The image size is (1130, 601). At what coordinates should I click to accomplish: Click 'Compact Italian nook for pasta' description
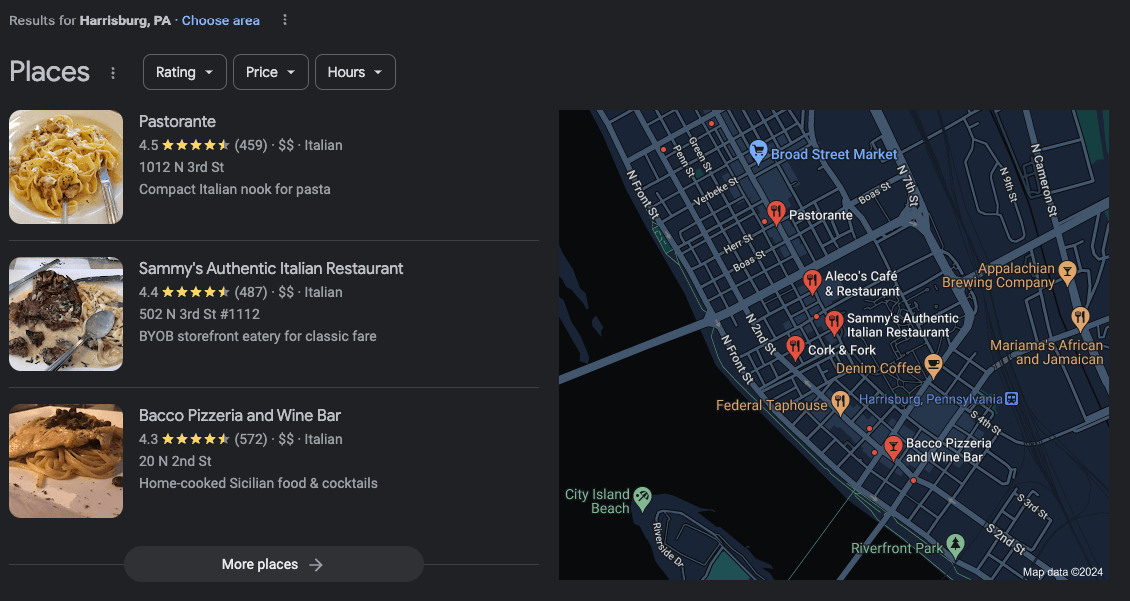pyautogui.click(x=235, y=190)
